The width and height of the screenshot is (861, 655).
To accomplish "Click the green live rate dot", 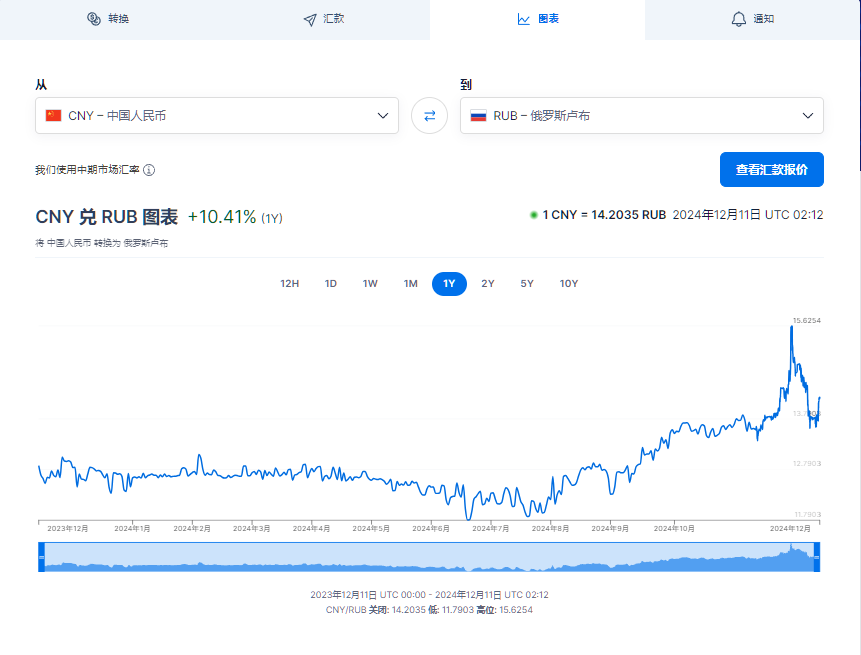I will [x=533, y=215].
